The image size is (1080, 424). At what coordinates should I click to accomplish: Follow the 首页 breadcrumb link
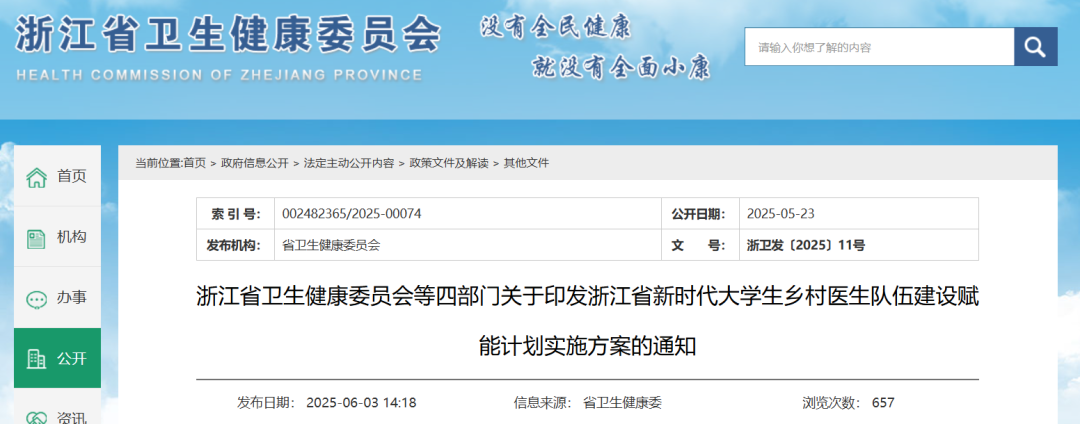(195, 163)
